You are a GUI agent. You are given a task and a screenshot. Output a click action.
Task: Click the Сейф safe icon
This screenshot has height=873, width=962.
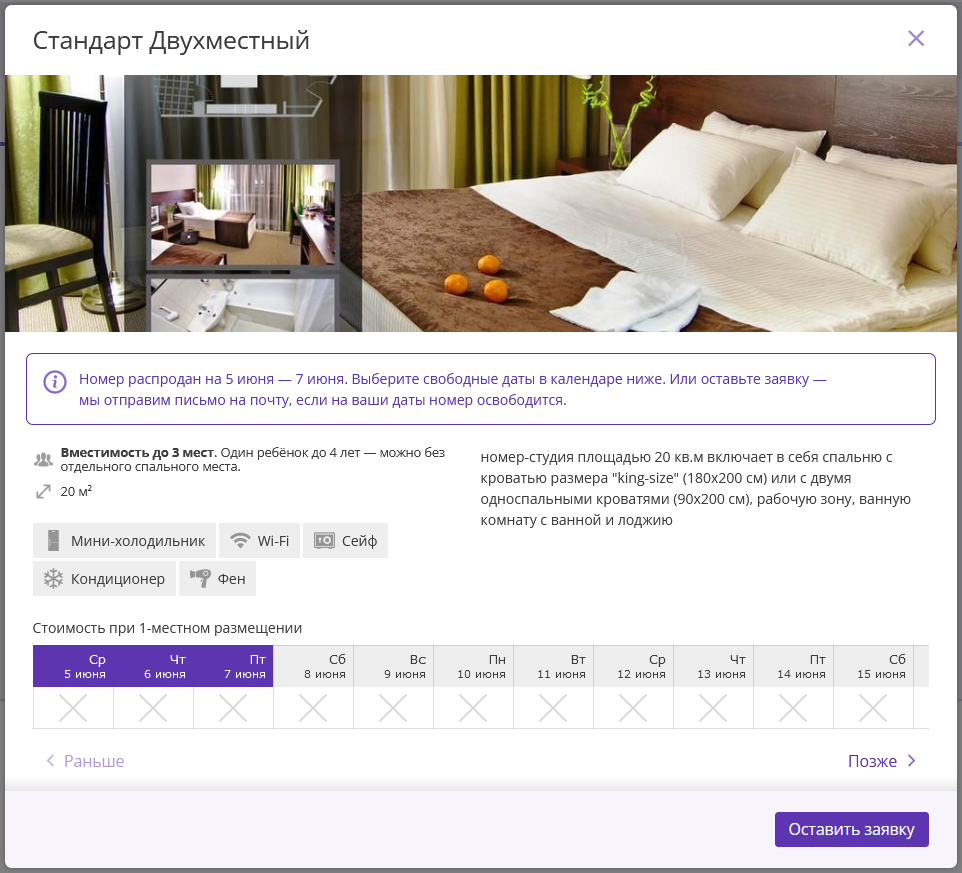(x=324, y=540)
